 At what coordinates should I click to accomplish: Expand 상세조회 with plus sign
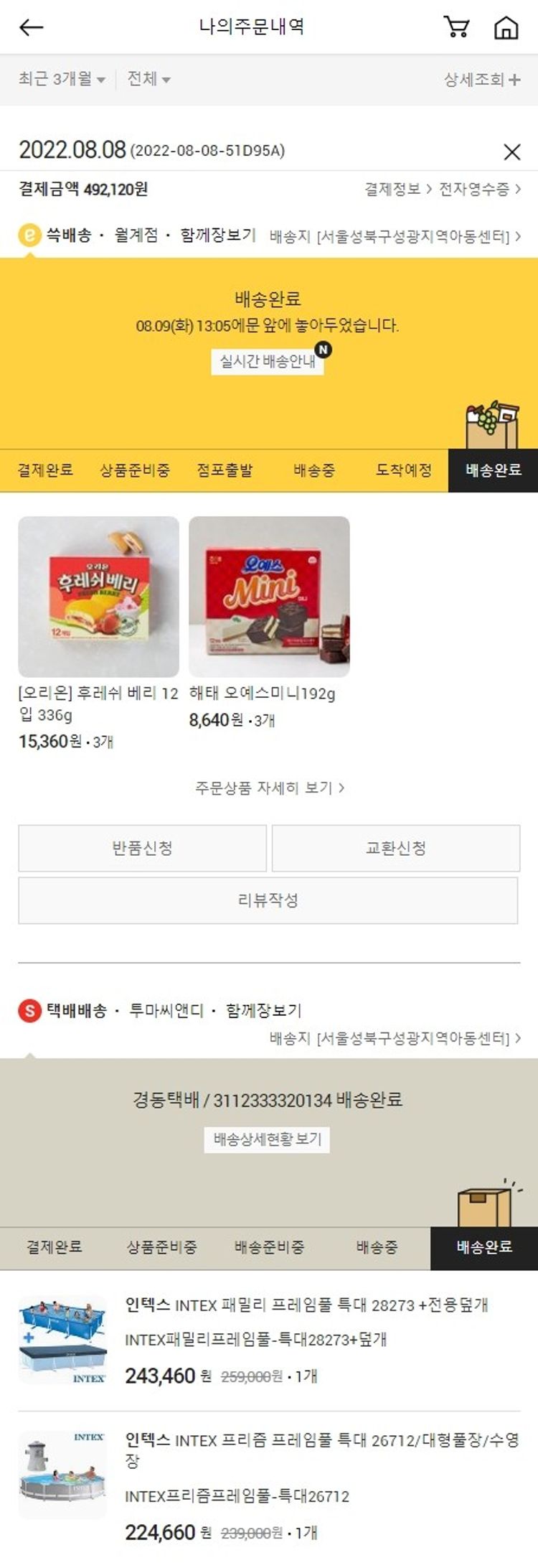point(482,80)
